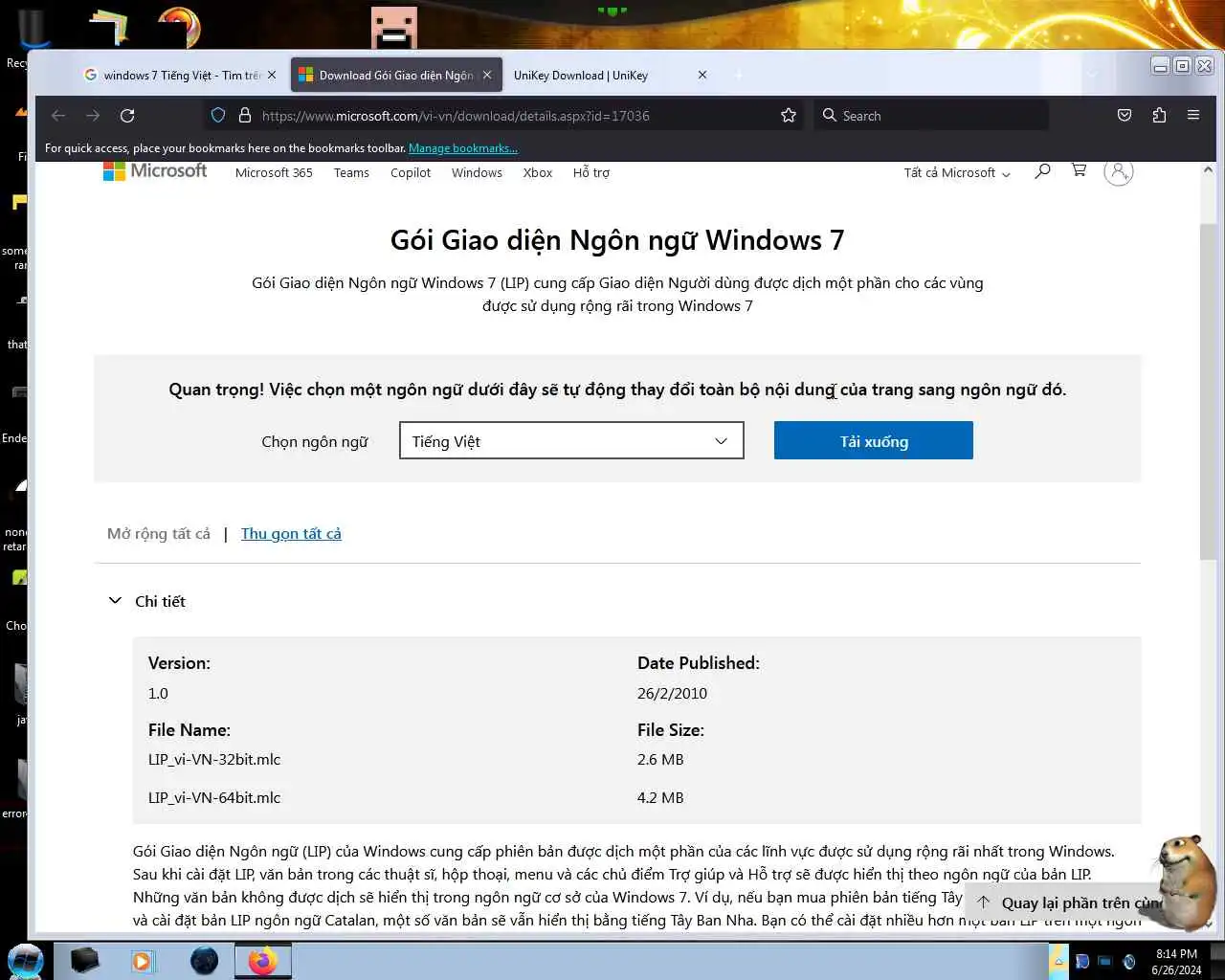The width and height of the screenshot is (1225, 980).
Task: Click the Firefox Search box
Action: pyautogui.click(x=931, y=116)
